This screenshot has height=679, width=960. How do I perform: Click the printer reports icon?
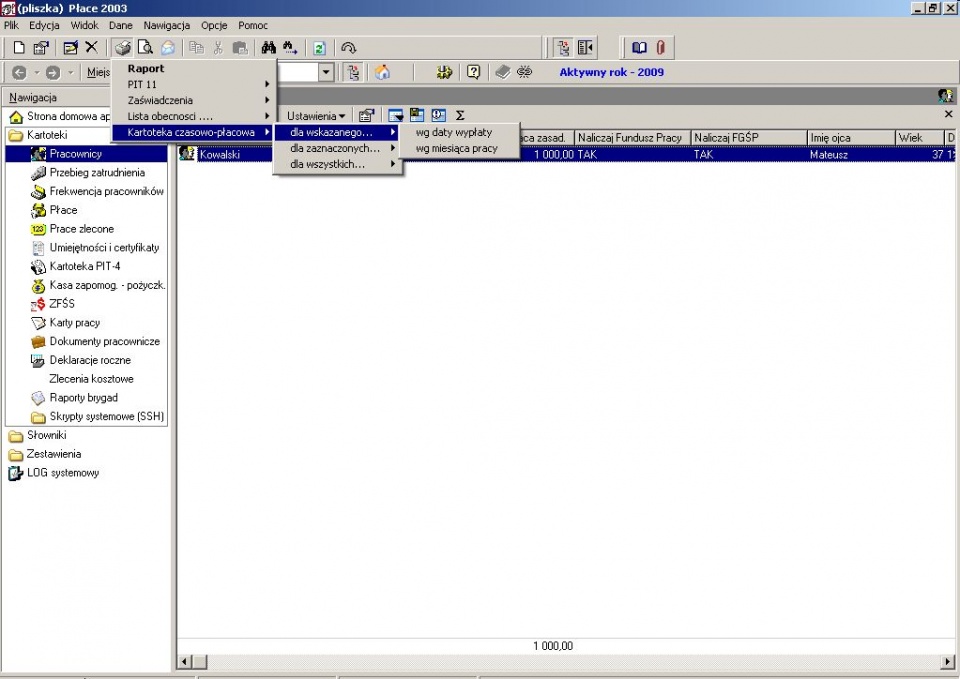click(x=122, y=48)
